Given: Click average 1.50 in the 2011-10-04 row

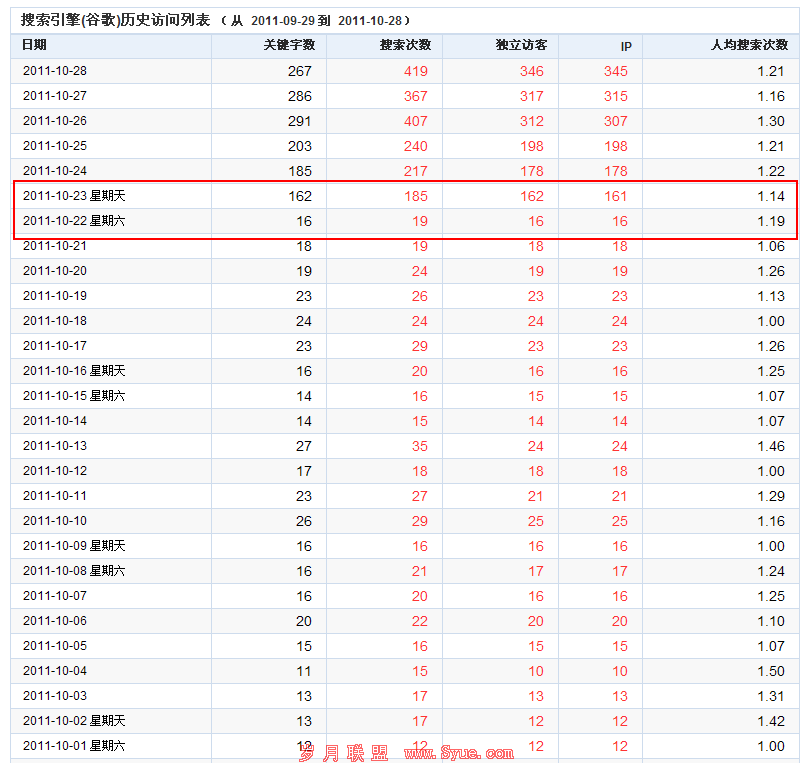Looking at the screenshot, I should point(771,671).
